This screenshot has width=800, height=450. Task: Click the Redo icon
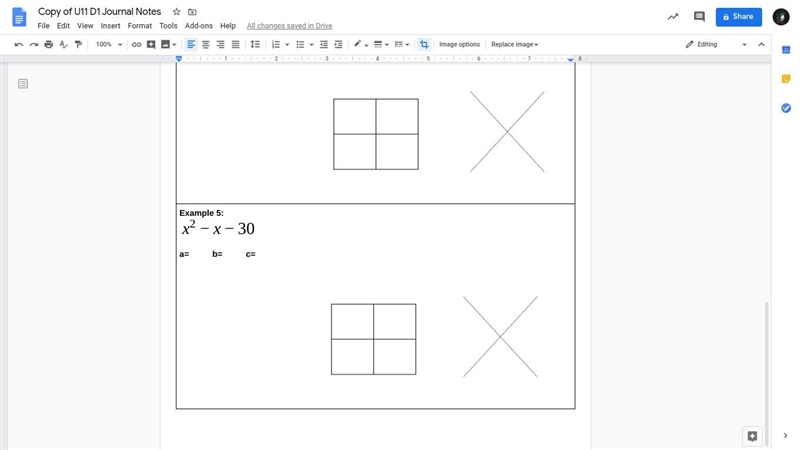coord(34,44)
